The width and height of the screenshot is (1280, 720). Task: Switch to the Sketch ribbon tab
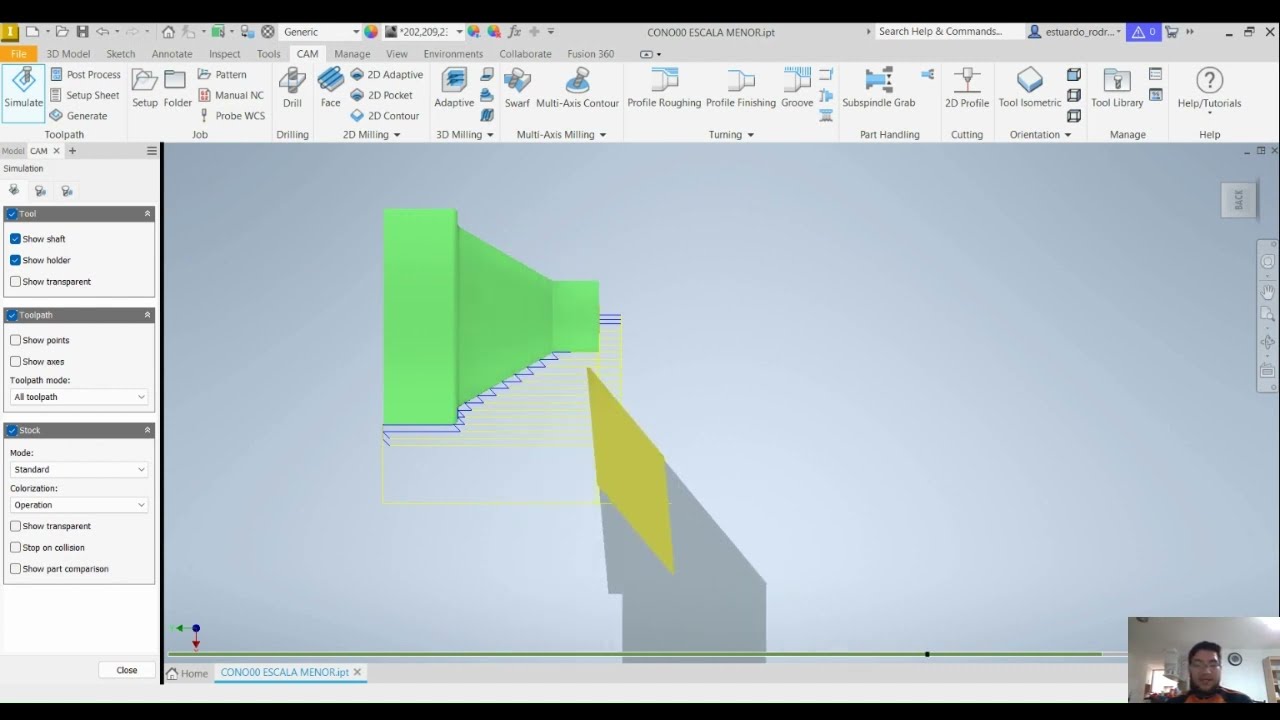tap(121, 54)
